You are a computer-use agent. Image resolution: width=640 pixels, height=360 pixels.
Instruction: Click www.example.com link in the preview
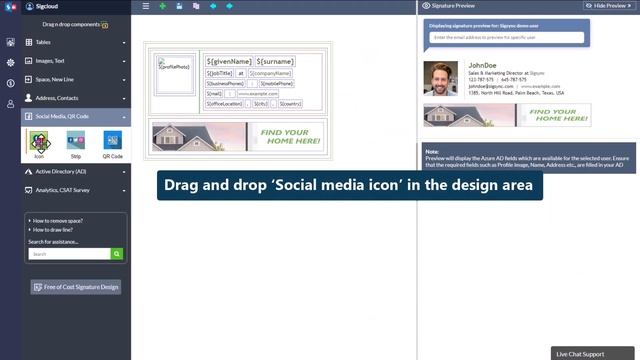click(540, 87)
